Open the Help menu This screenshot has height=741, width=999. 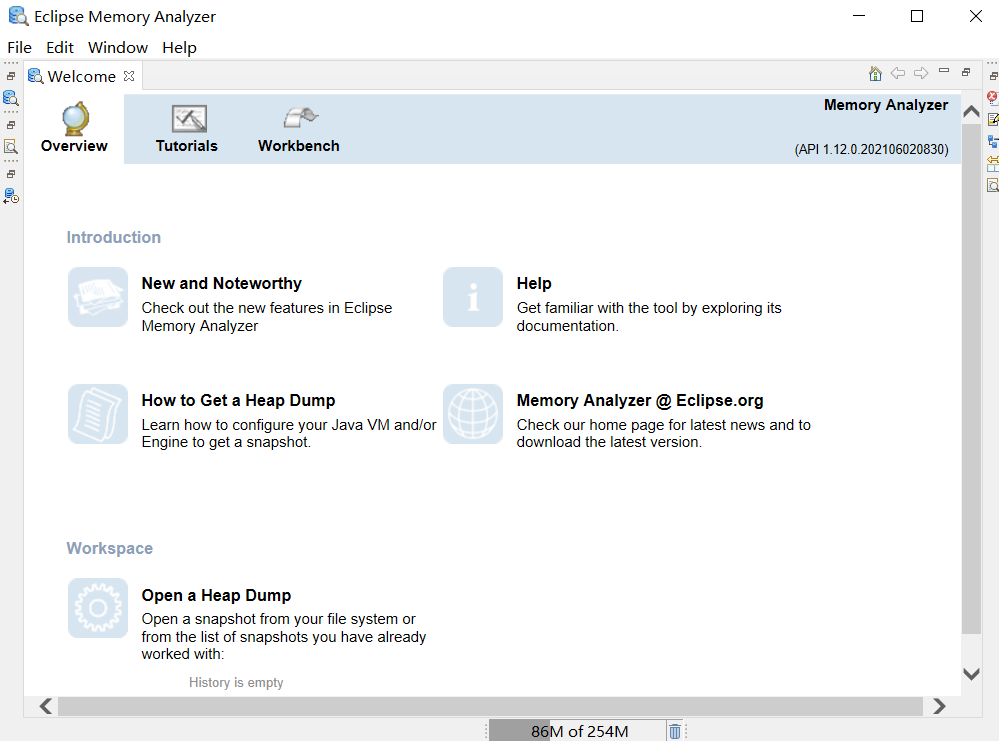tap(179, 47)
